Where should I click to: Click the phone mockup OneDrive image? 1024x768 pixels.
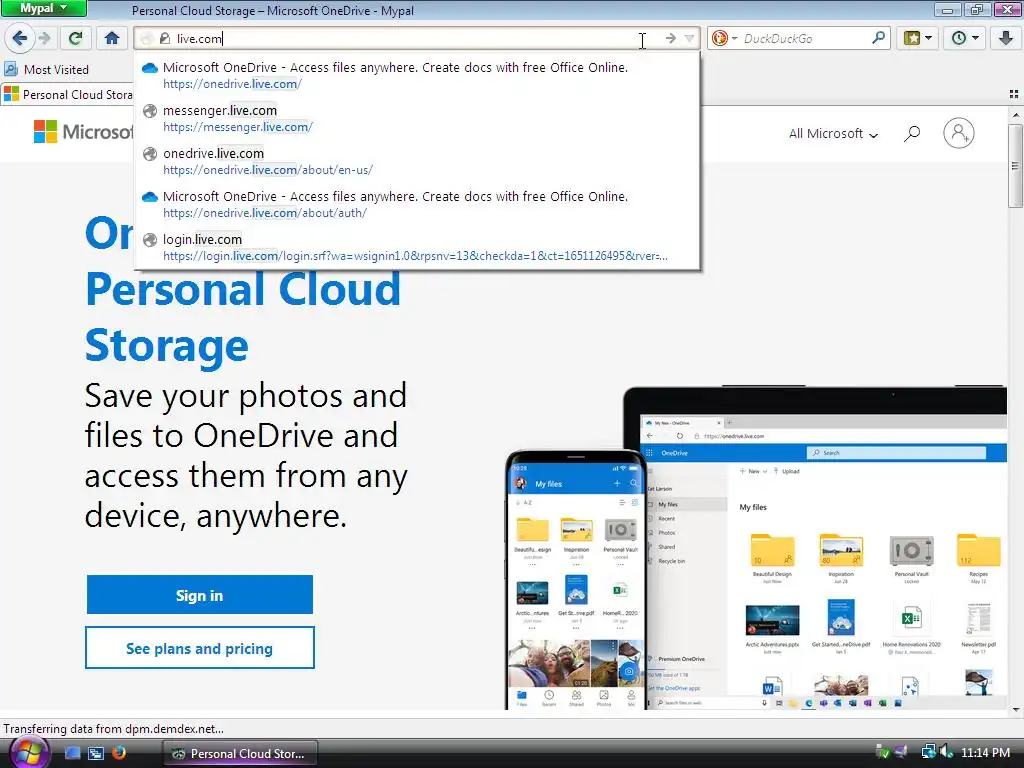point(576,580)
